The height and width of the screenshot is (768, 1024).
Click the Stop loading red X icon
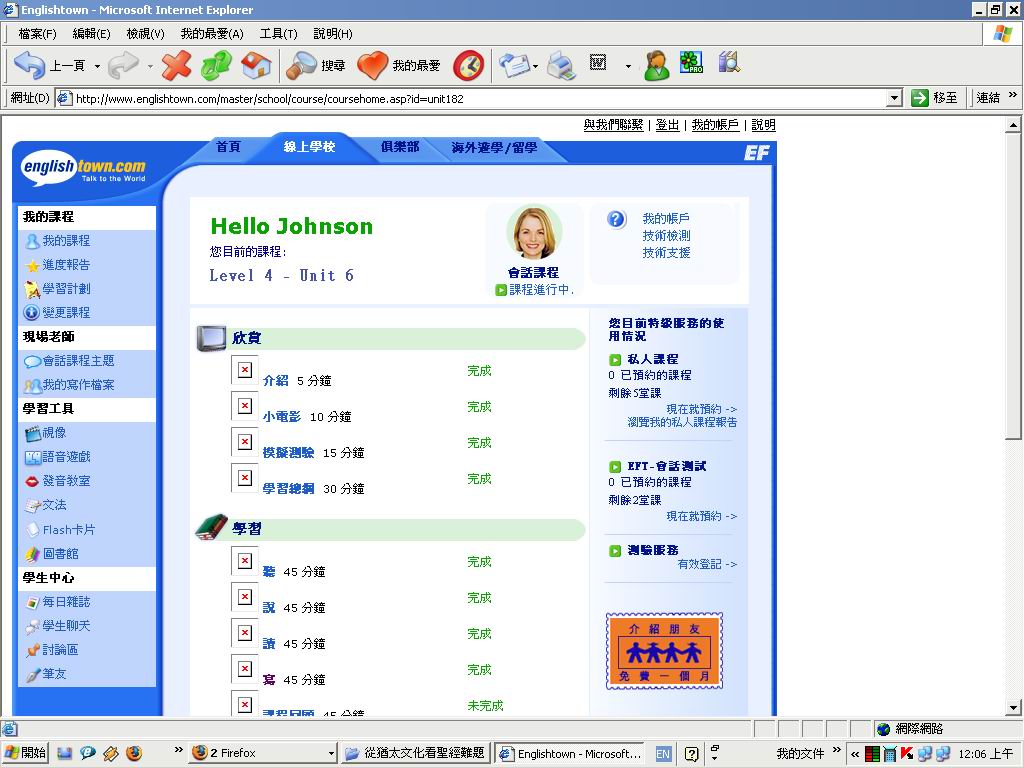pos(177,66)
